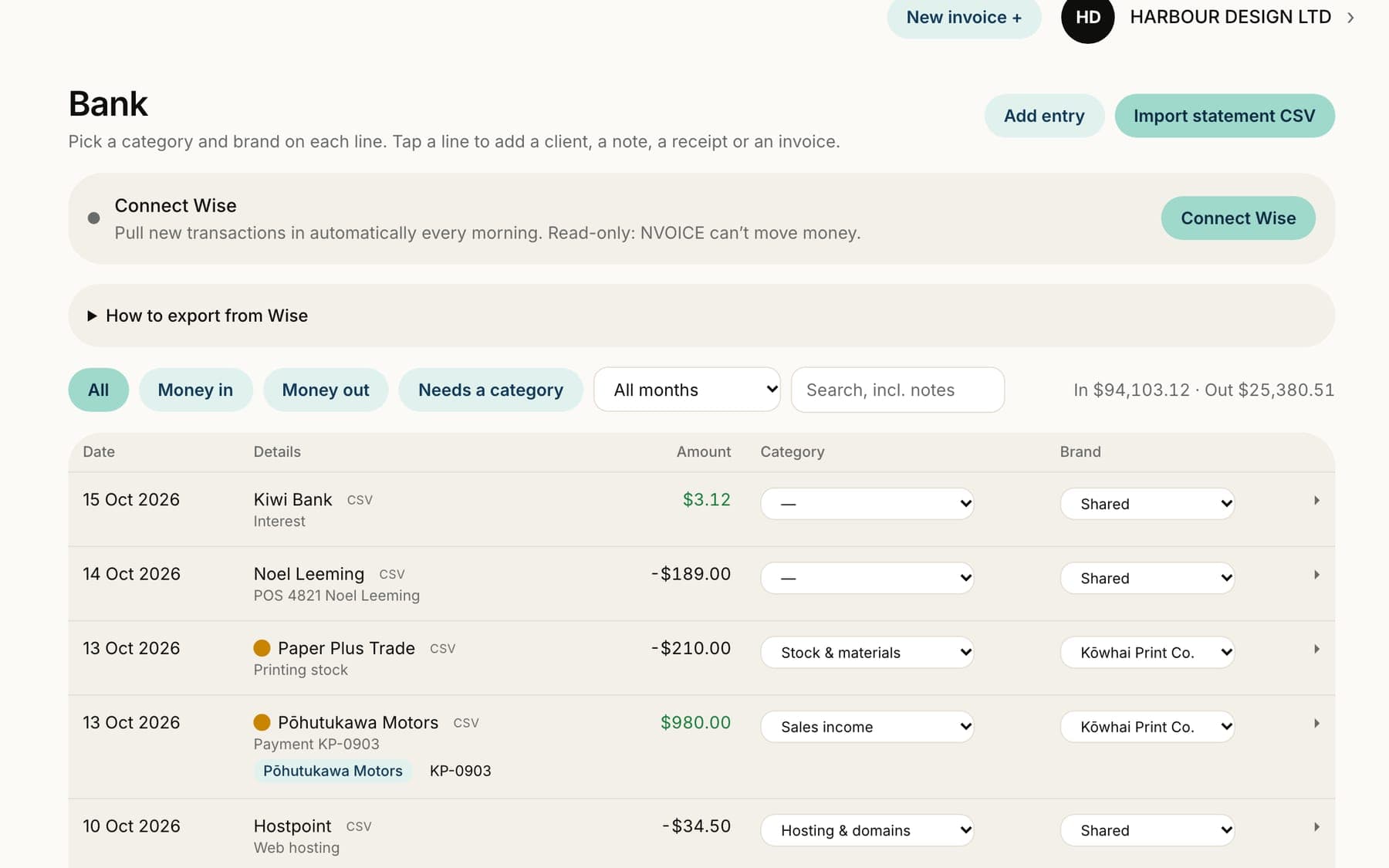Click the Amount column header
The width and height of the screenshot is (1389, 868).
coord(703,451)
